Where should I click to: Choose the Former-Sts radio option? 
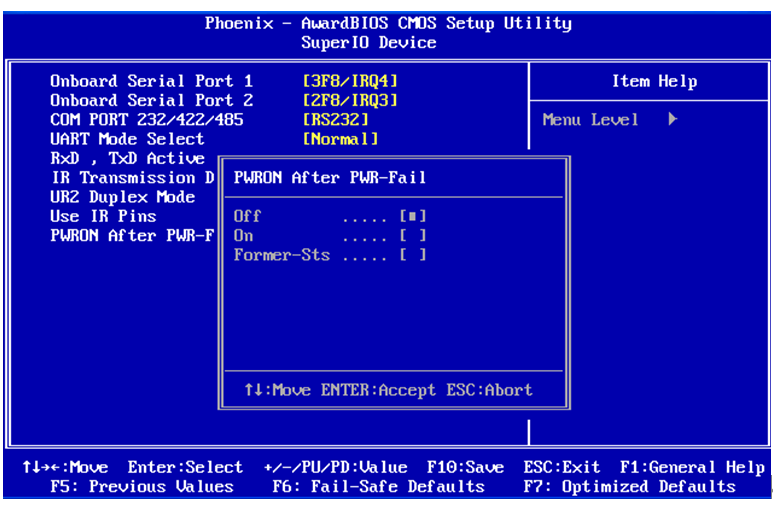pyautogui.click(x=412, y=255)
